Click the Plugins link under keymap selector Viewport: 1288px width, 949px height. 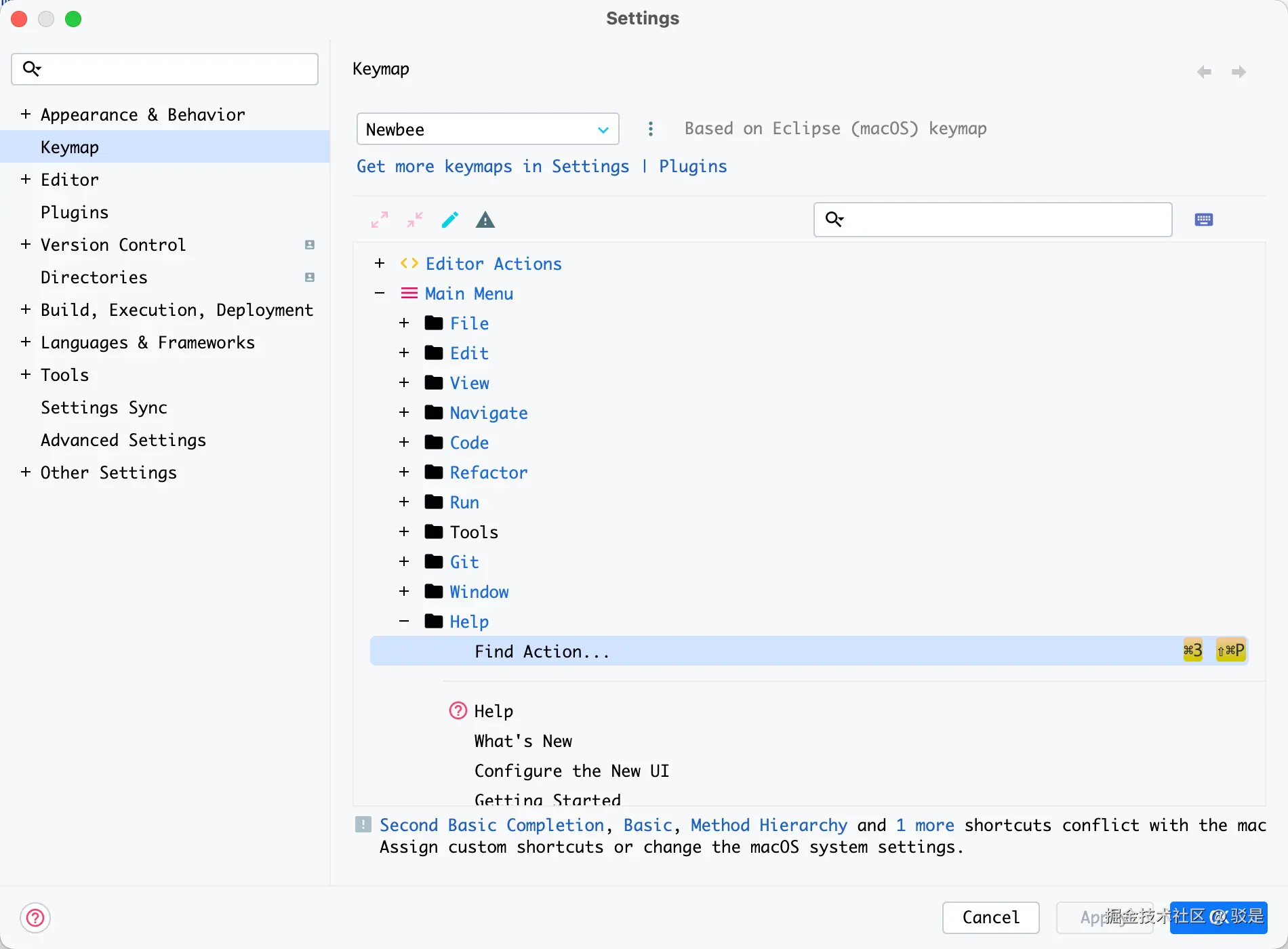(x=693, y=166)
